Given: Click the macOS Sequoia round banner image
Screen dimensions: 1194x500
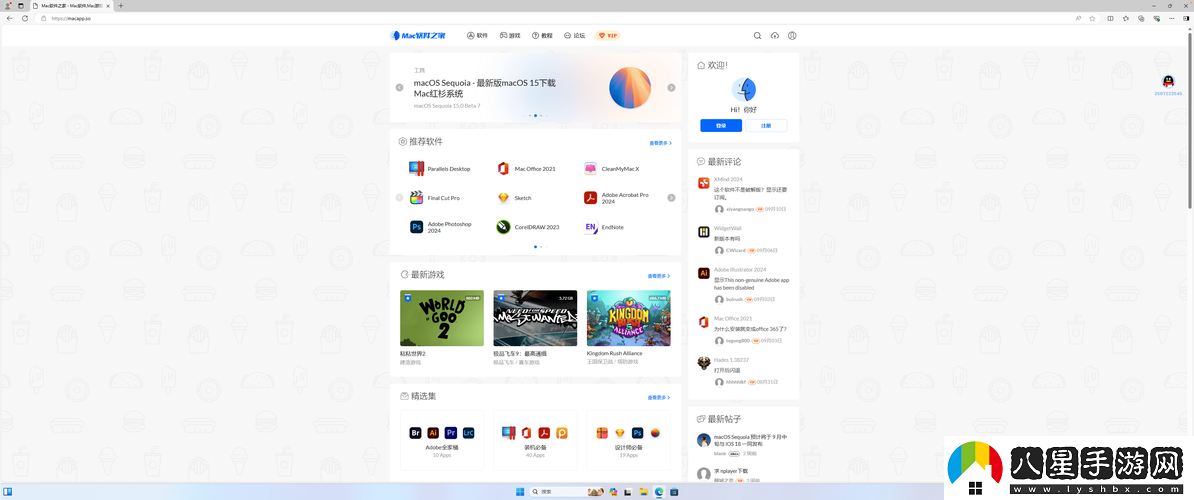Looking at the screenshot, I should click(x=630, y=88).
